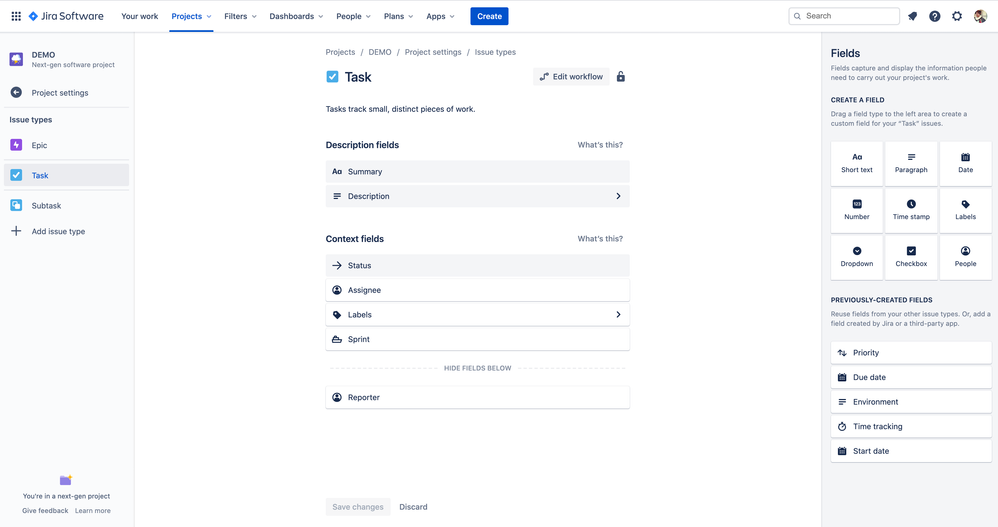Select previously-created Due date field
Image resolution: width=998 pixels, height=527 pixels.
click(911, 377)
